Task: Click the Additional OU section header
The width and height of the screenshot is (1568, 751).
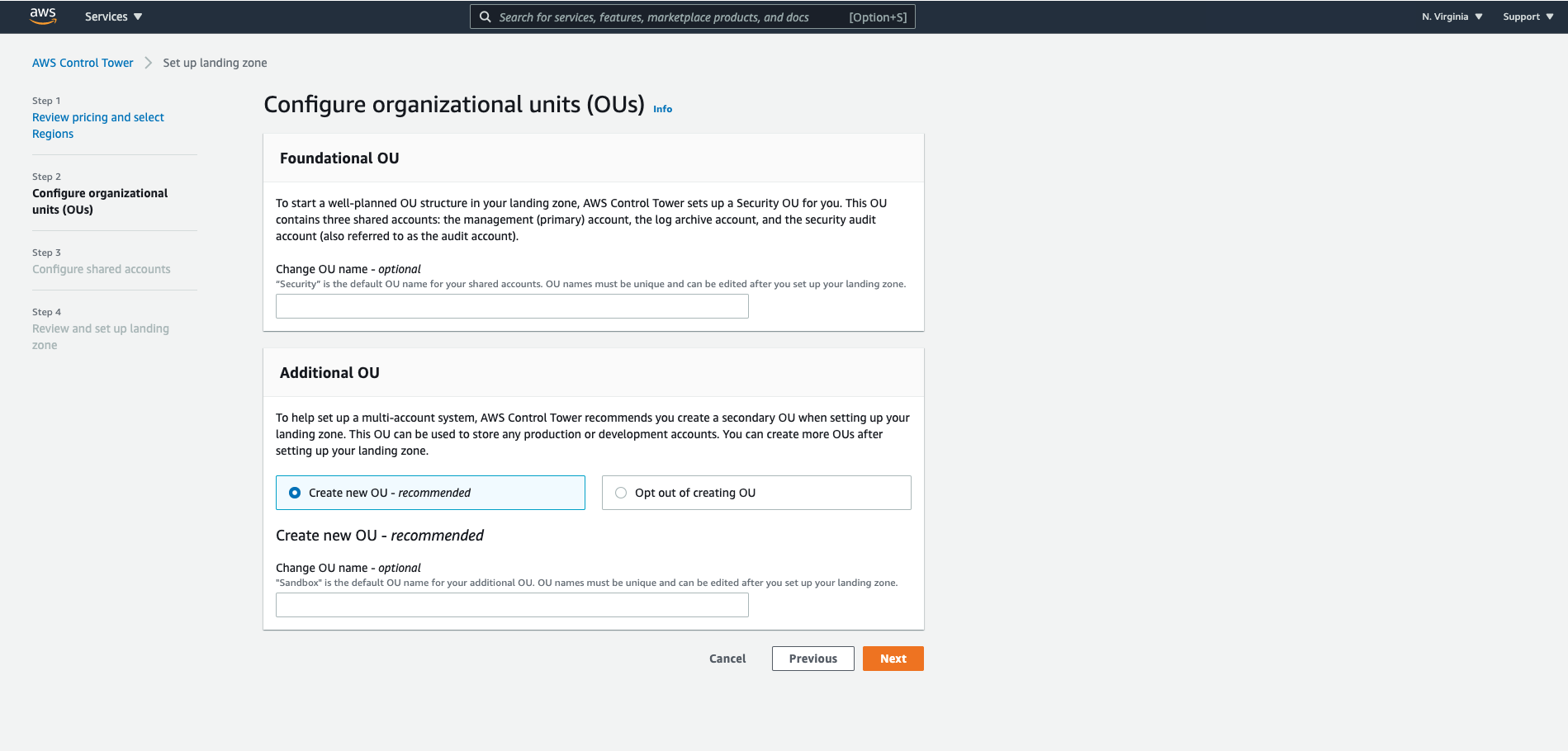Action: (329, 373)
